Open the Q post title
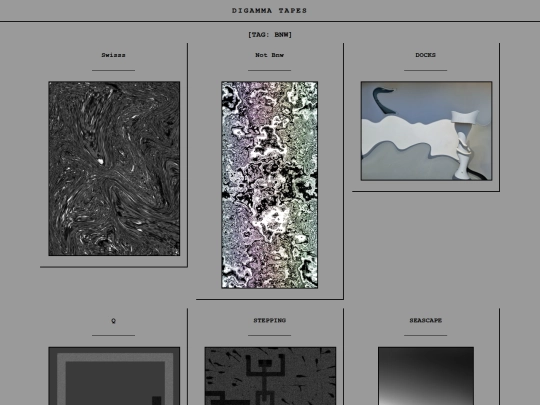 113,321
